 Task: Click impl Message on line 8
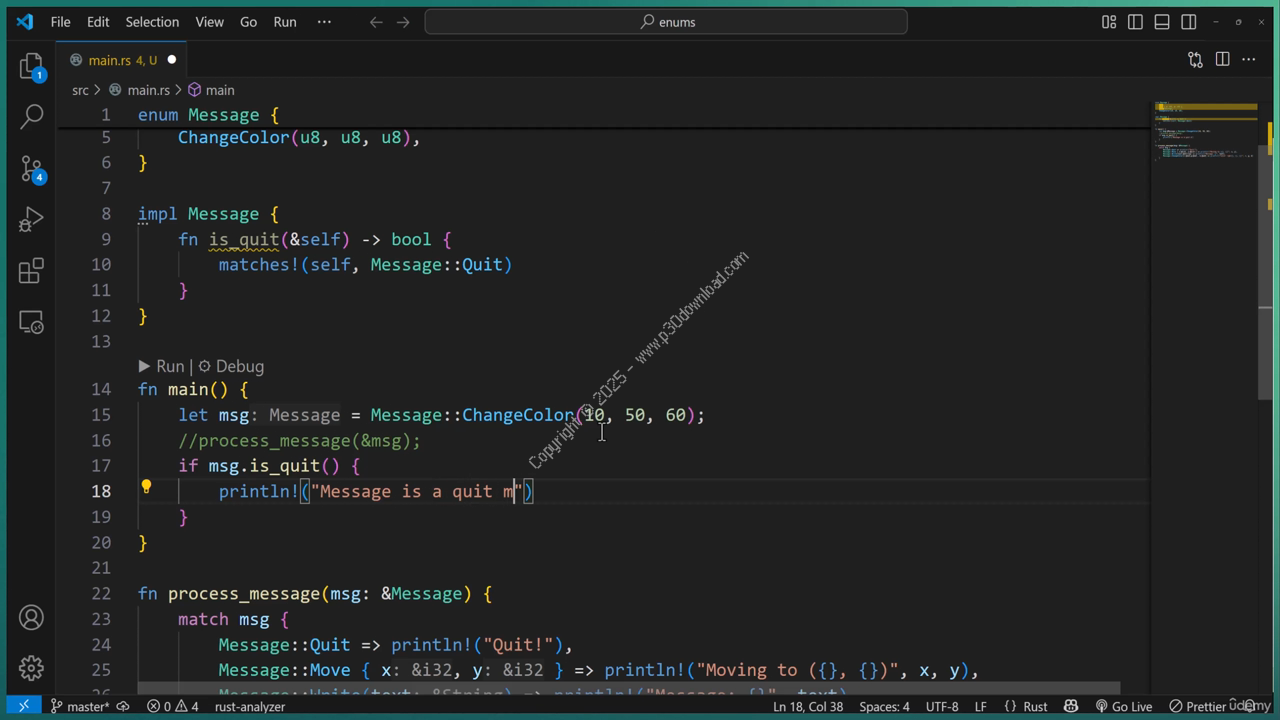208,214
